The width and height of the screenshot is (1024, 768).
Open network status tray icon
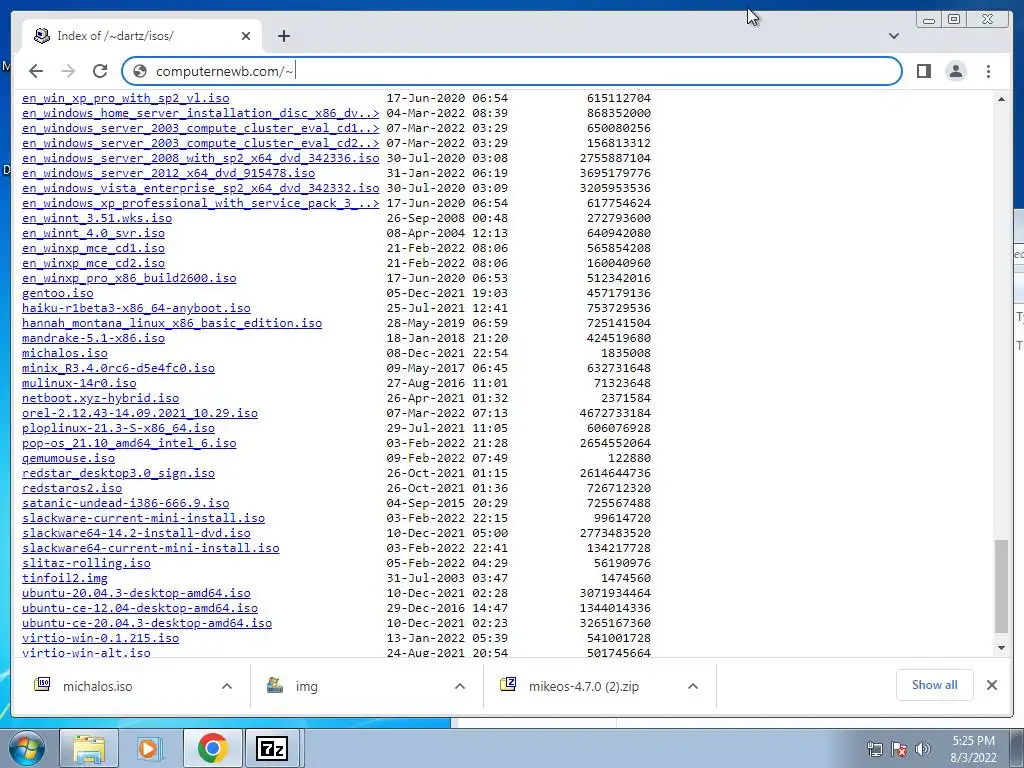pyautogui.click(x=874, y=749)
